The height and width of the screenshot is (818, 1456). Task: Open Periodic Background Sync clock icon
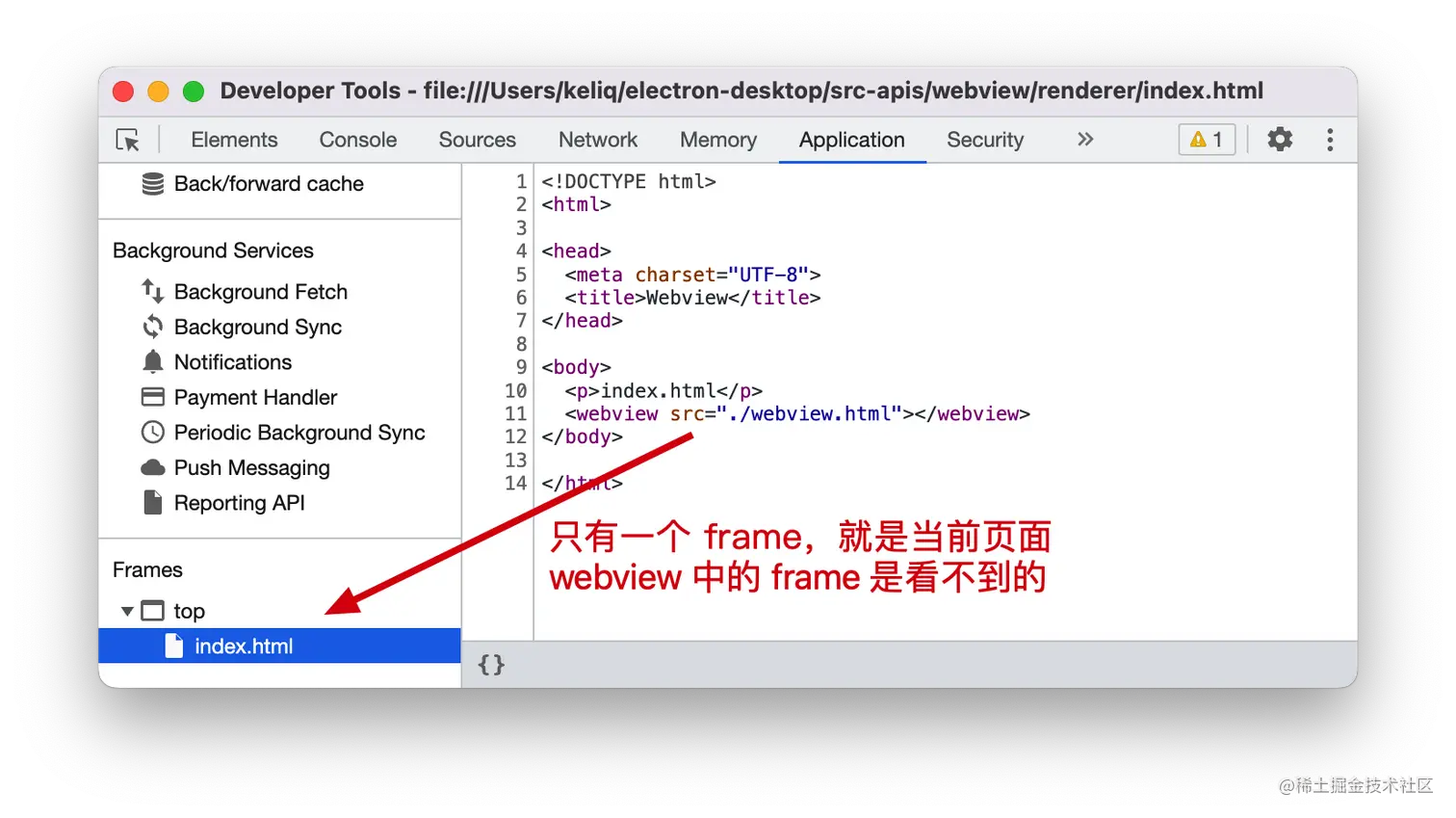[x=153, y=433]
